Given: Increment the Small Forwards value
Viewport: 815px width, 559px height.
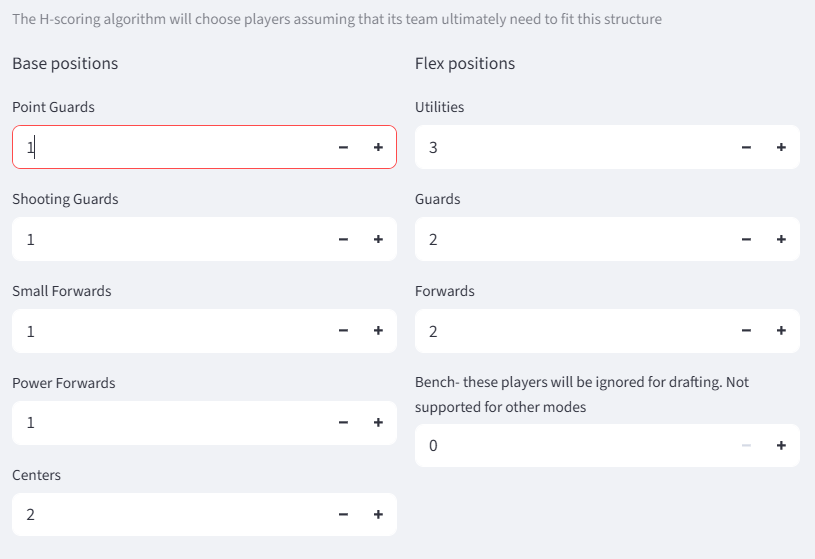Looking at the screenshot, I should click(x=378, y=331).
